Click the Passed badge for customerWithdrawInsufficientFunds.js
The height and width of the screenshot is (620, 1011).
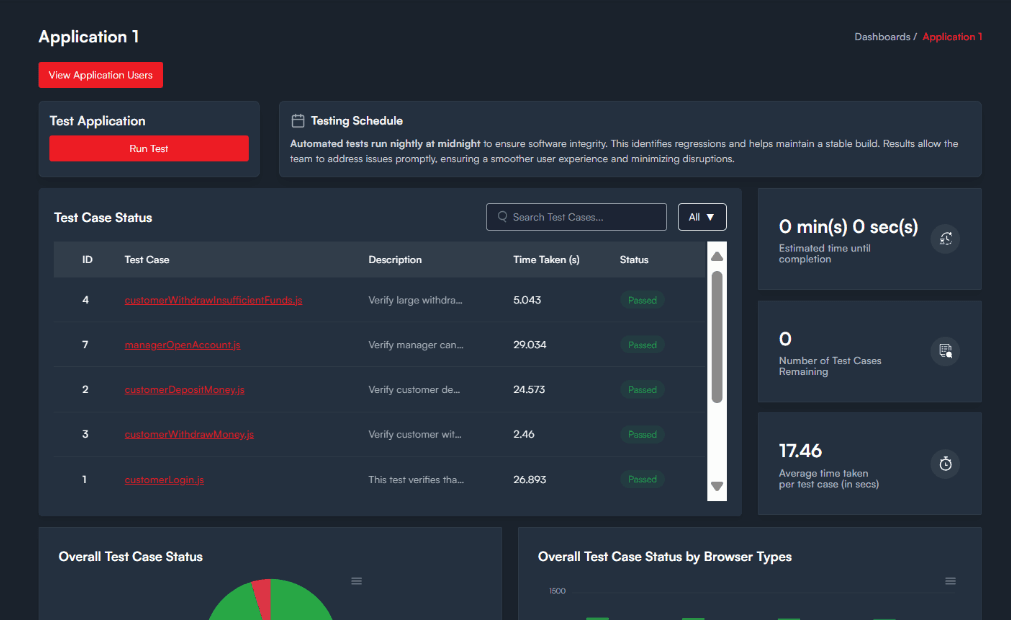(642, 300)
